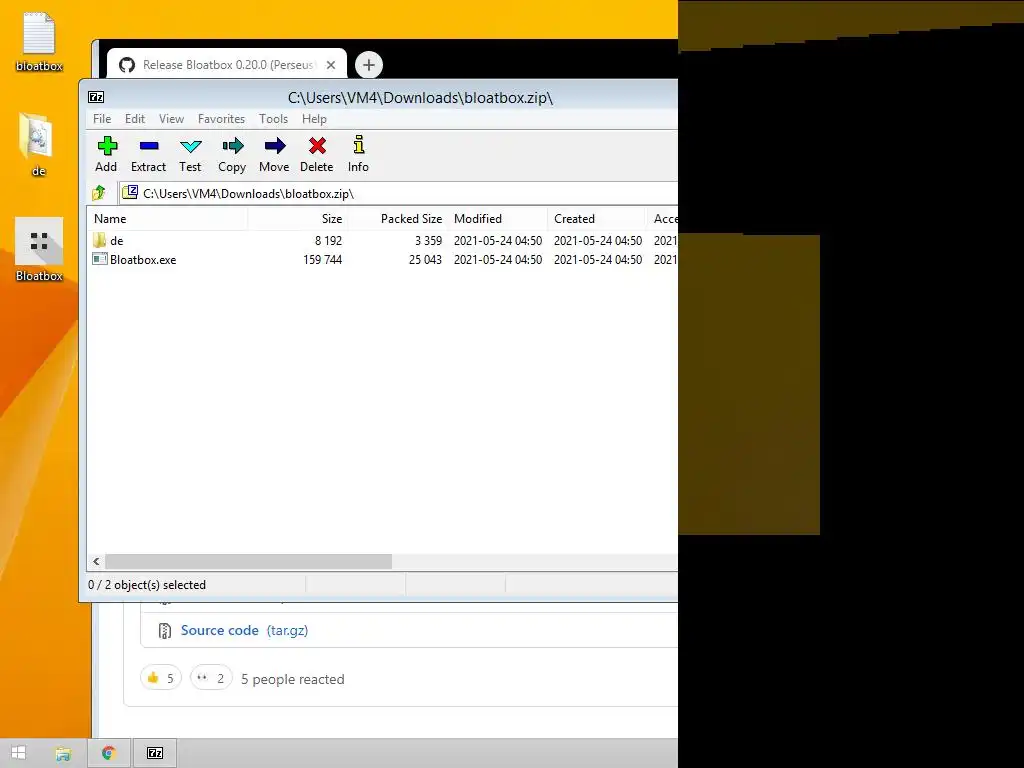Select the Bloatbox.exe file row
Screen dimensions: 1024x768
383,259
